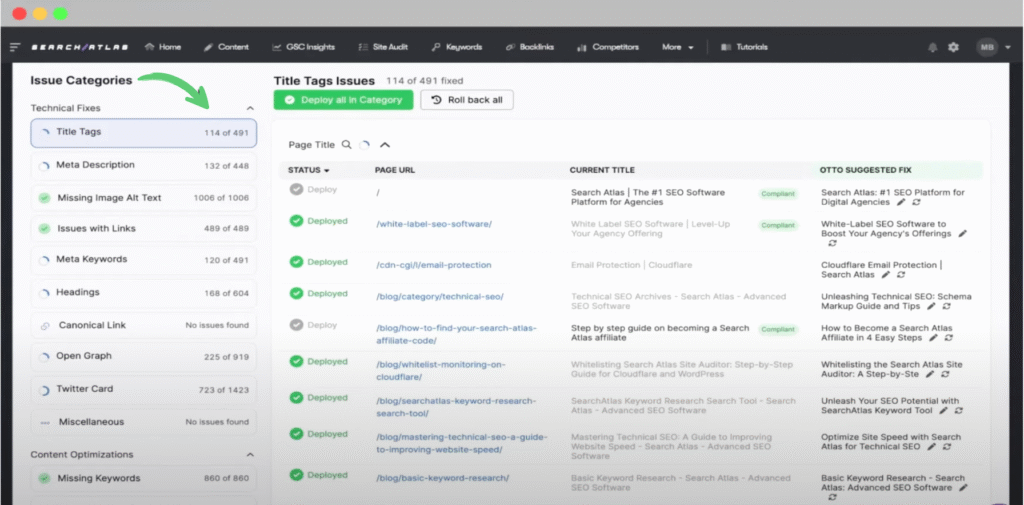The width and height of the screenshot is (1024, 505).
Task: Click the green check icon next to Missing Image Alt Text
Action: coord(44,197)
